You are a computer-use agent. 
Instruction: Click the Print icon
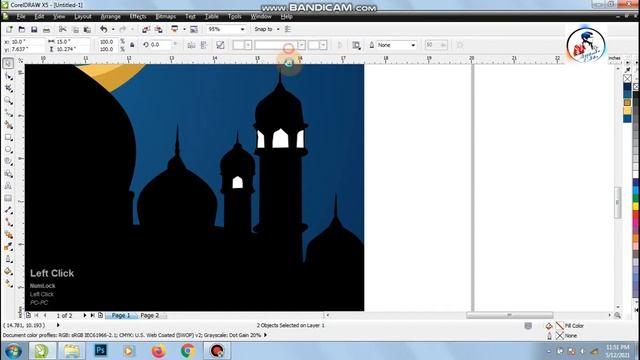[x=47, y=29]
